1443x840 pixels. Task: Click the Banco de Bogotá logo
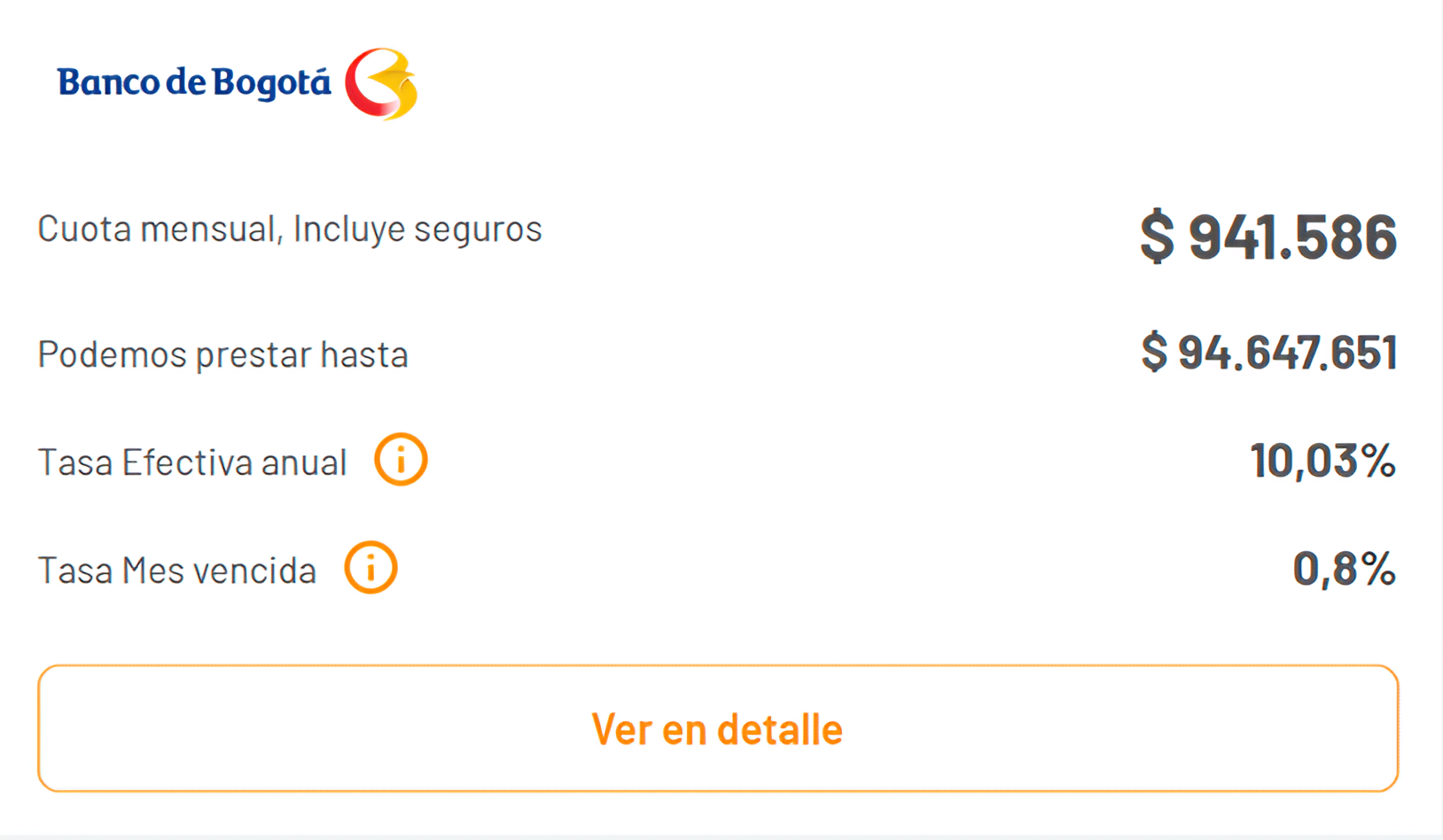pos(235,84)
